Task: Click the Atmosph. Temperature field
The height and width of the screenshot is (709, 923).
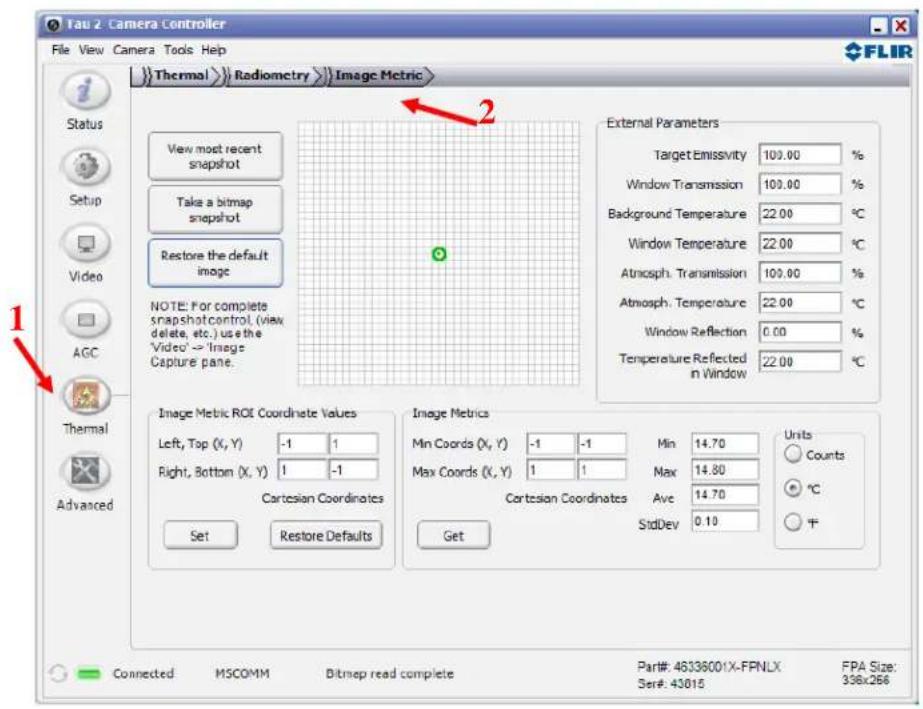Action: click(800, 302)
